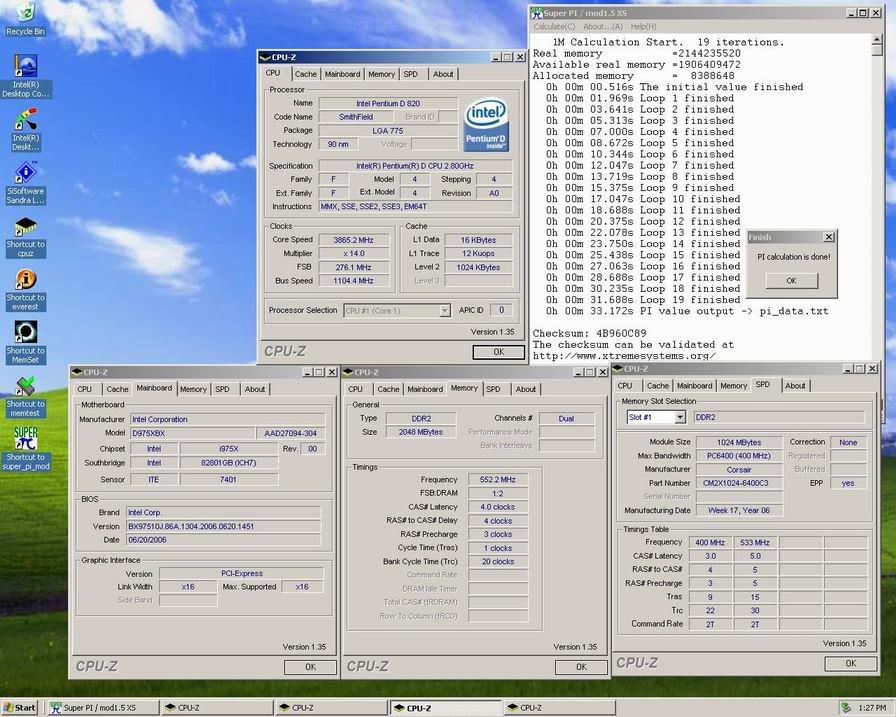Screen dimensions: 896x717
Task: Click the Intel Pentium D logo
Action: 488,124
